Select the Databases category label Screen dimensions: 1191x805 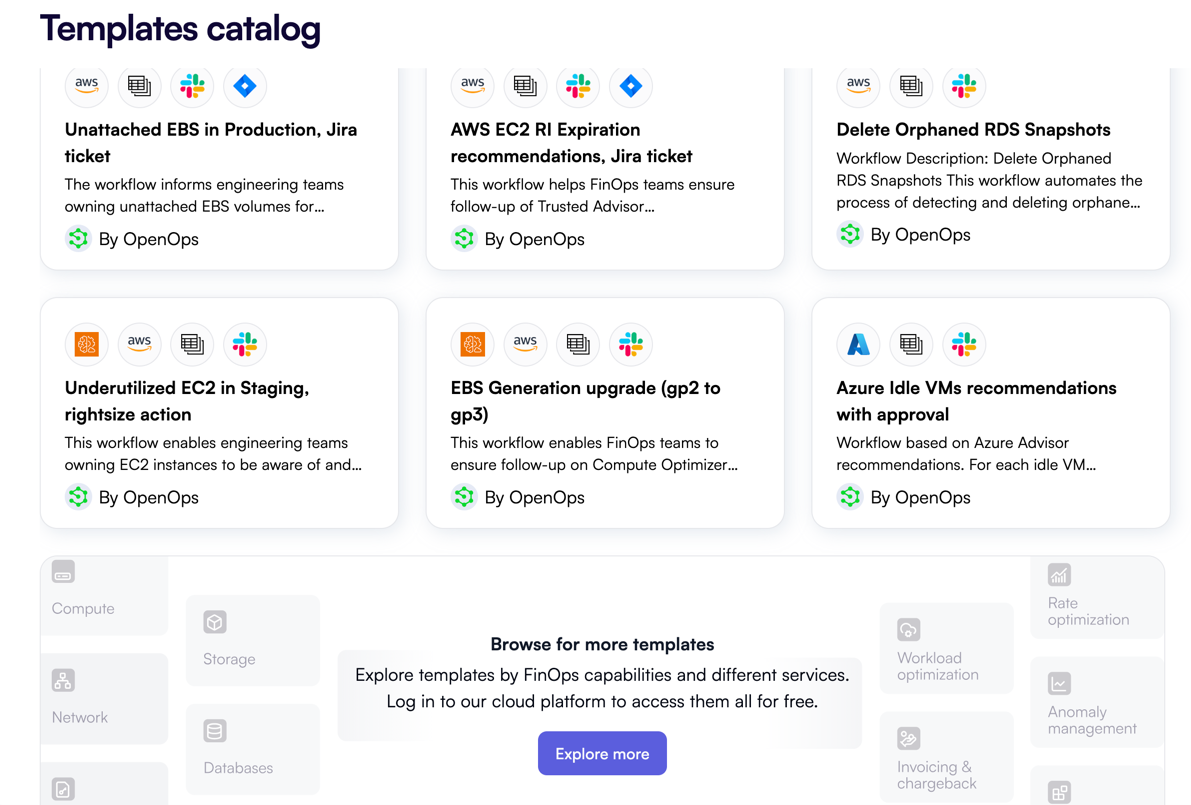coord(238,768)
